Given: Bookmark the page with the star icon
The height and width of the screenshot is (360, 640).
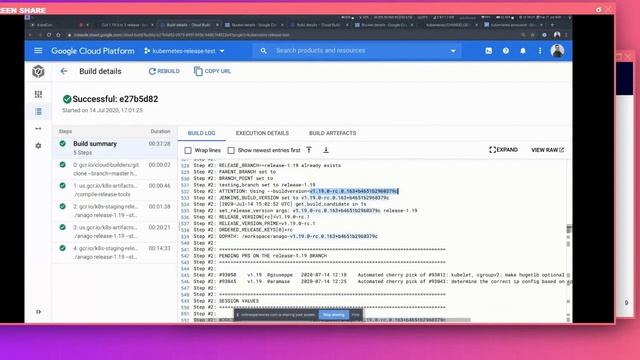Looking at the screenshot, I should (x=533, y=35).
